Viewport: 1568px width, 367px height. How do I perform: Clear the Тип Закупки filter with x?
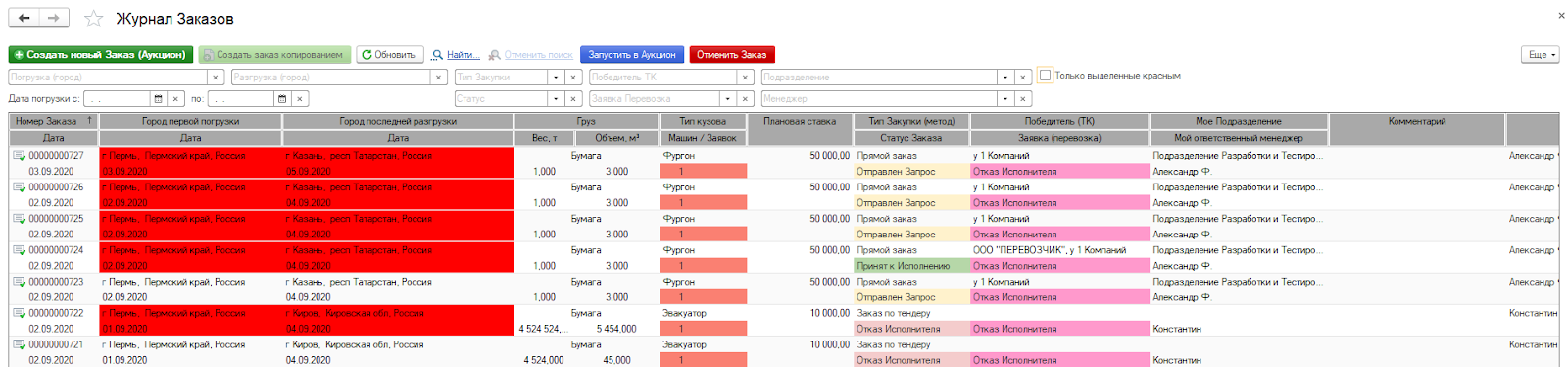click(x=574, y=78)
